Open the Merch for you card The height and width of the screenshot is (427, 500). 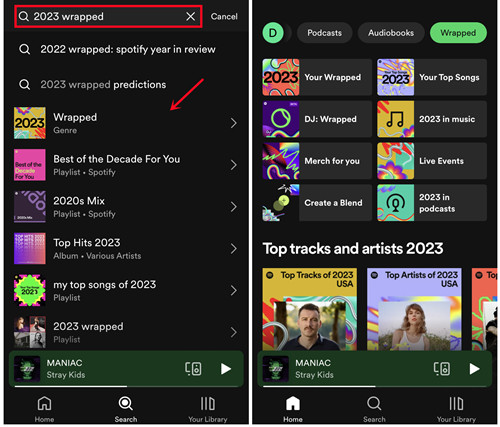coord(317,161)
